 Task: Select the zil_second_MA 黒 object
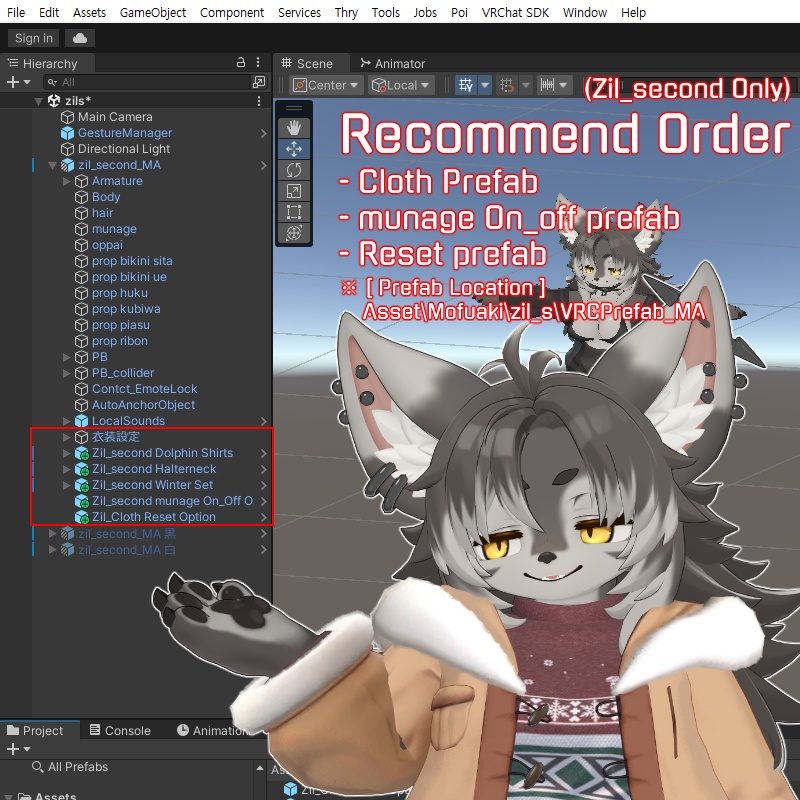click(127, 534)
